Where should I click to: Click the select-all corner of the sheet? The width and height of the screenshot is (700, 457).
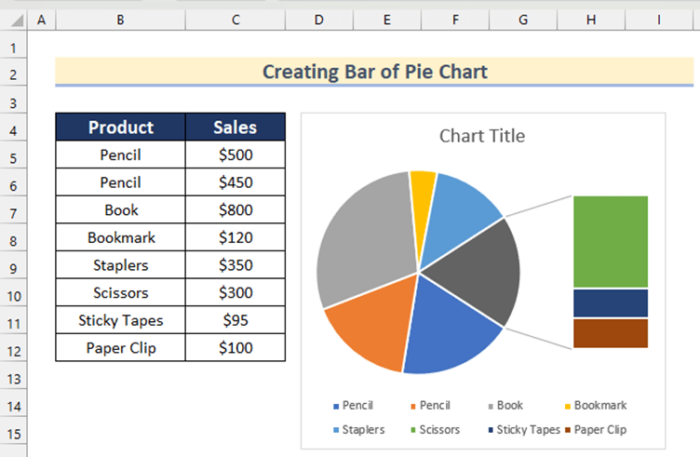(x=13, y=20)
